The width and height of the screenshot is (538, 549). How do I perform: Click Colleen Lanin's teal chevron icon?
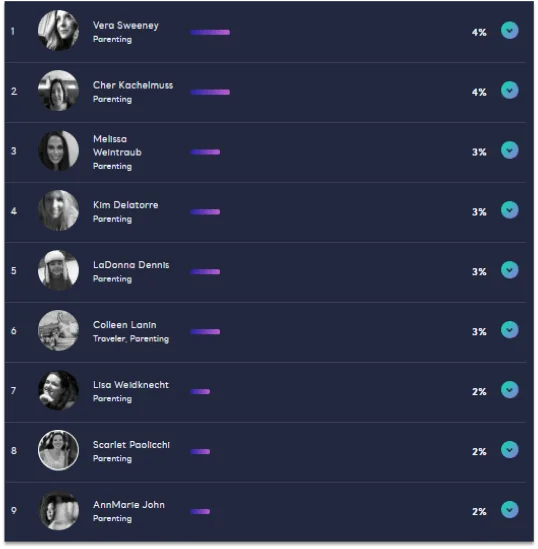pos(509,330)
